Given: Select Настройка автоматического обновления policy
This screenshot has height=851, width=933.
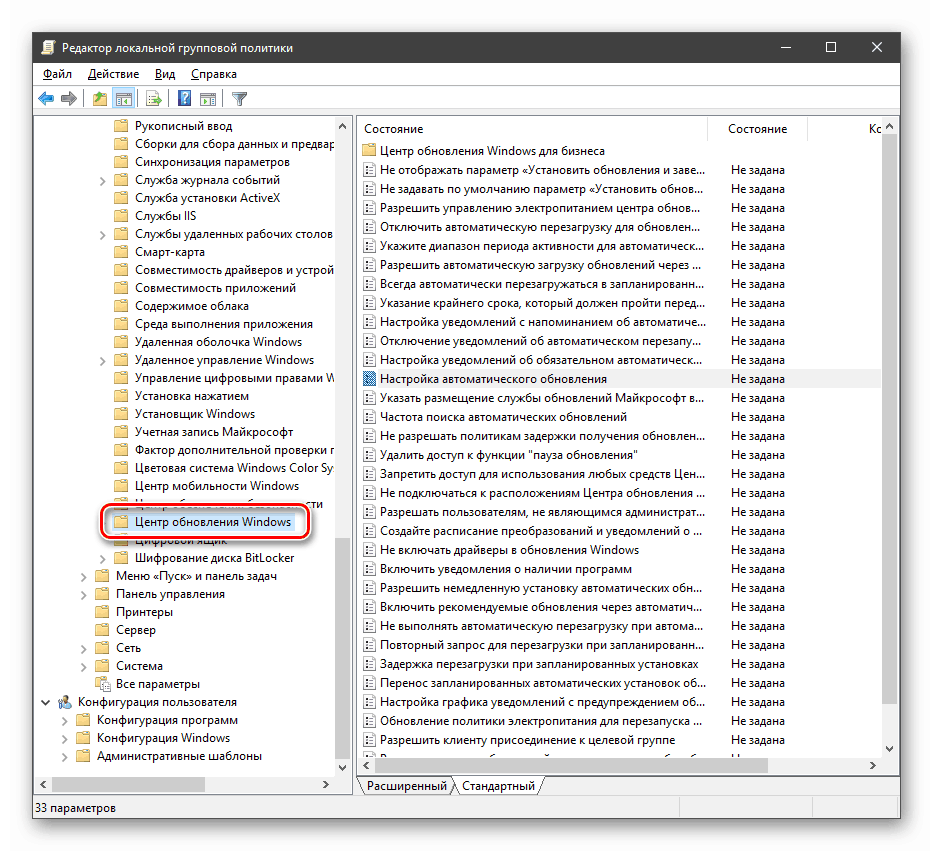Looking at the screenshot, I should click(x=493, y=379).
